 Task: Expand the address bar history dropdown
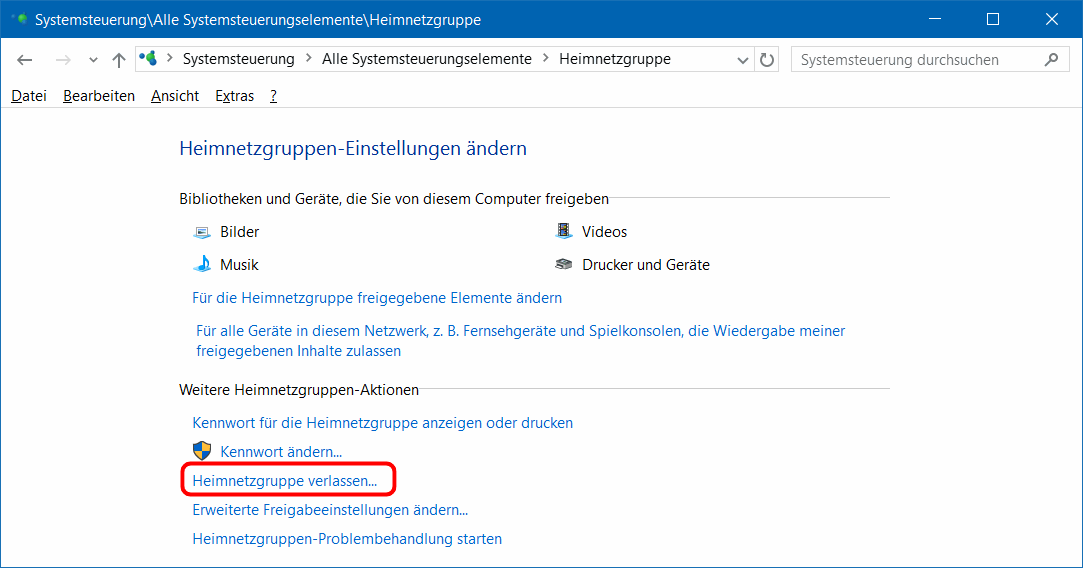(x=743, y=60)
